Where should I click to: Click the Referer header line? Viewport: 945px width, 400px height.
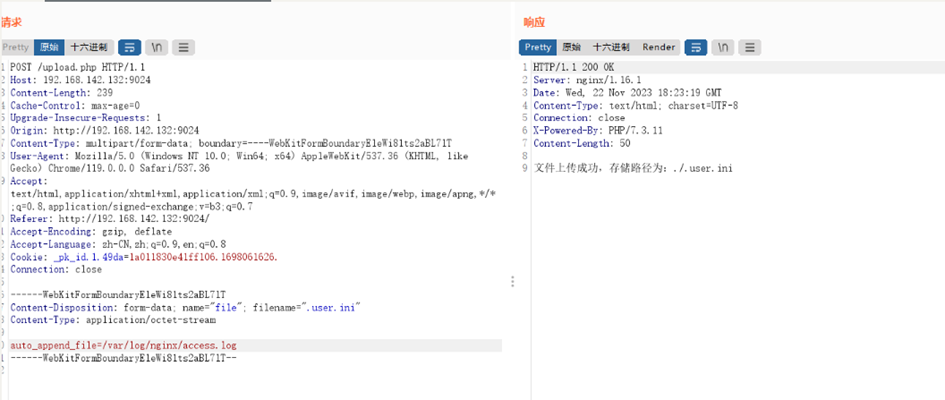[110, 219]
